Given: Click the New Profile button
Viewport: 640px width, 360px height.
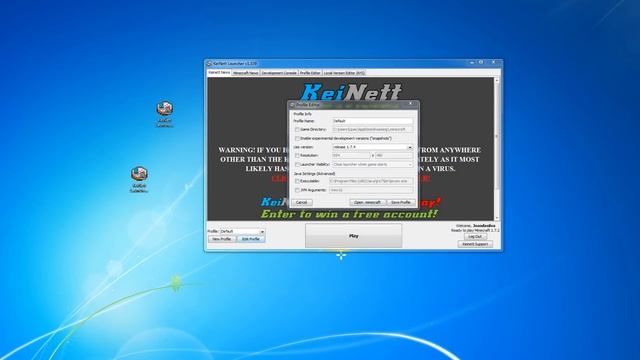Looking at the screenshot, I should [x=222, y=239].
